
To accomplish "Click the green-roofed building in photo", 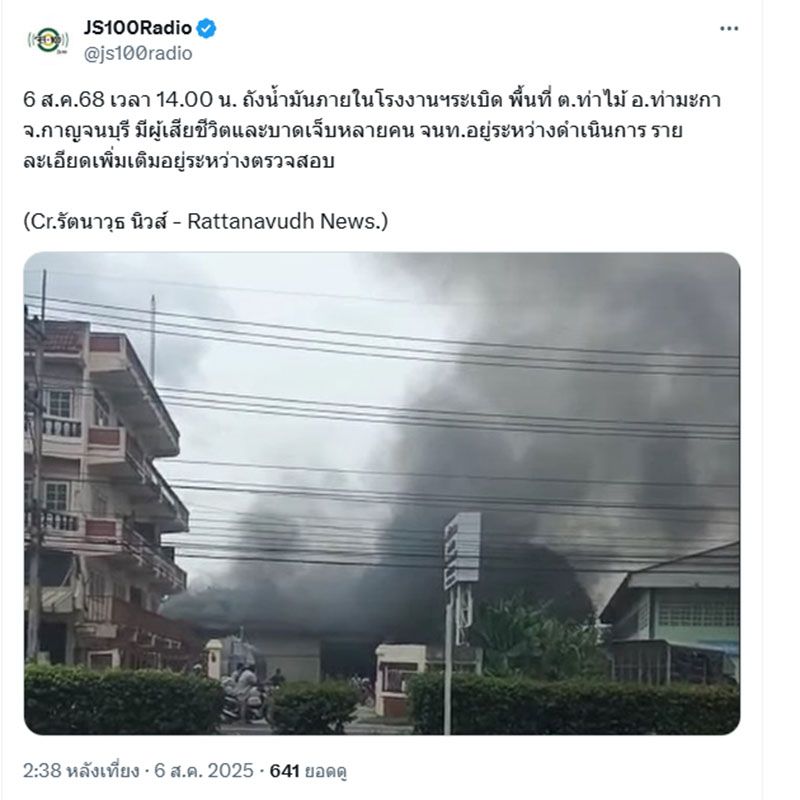I will (673, 617).
